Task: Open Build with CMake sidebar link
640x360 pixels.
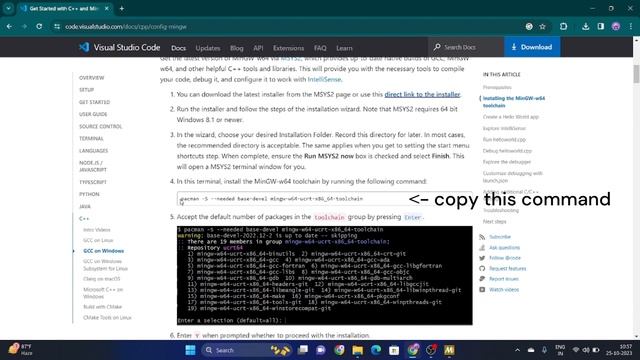Action: [102, 307]
